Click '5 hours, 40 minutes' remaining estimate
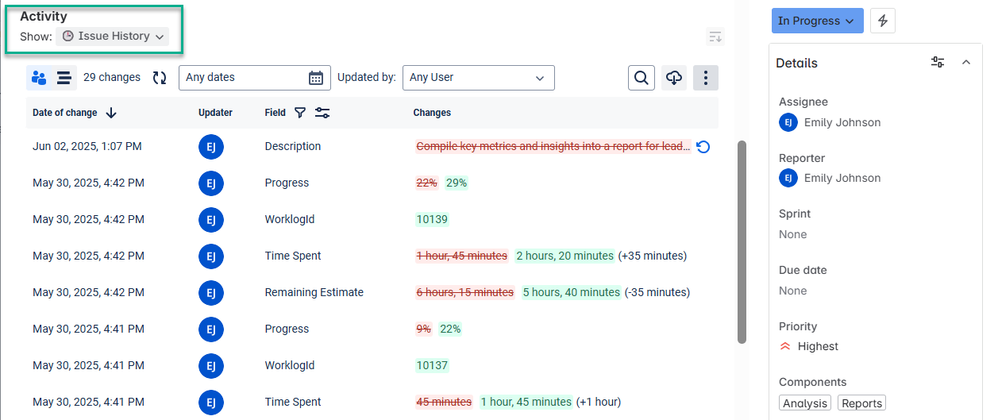 [571, 293]
